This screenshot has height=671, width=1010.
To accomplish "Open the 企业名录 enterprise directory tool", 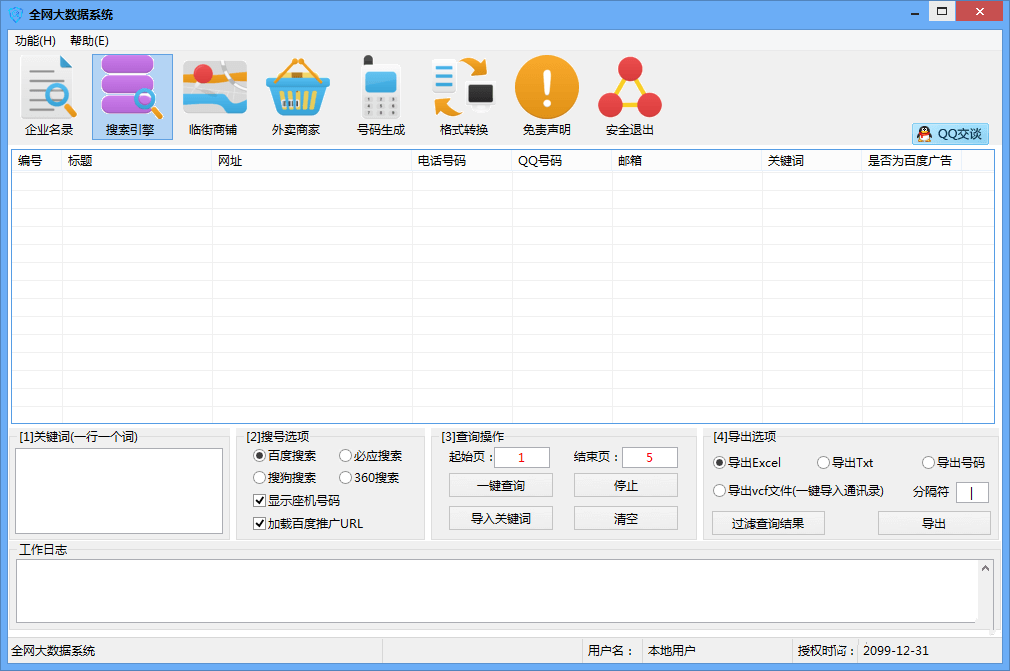I will coord(49,97).
